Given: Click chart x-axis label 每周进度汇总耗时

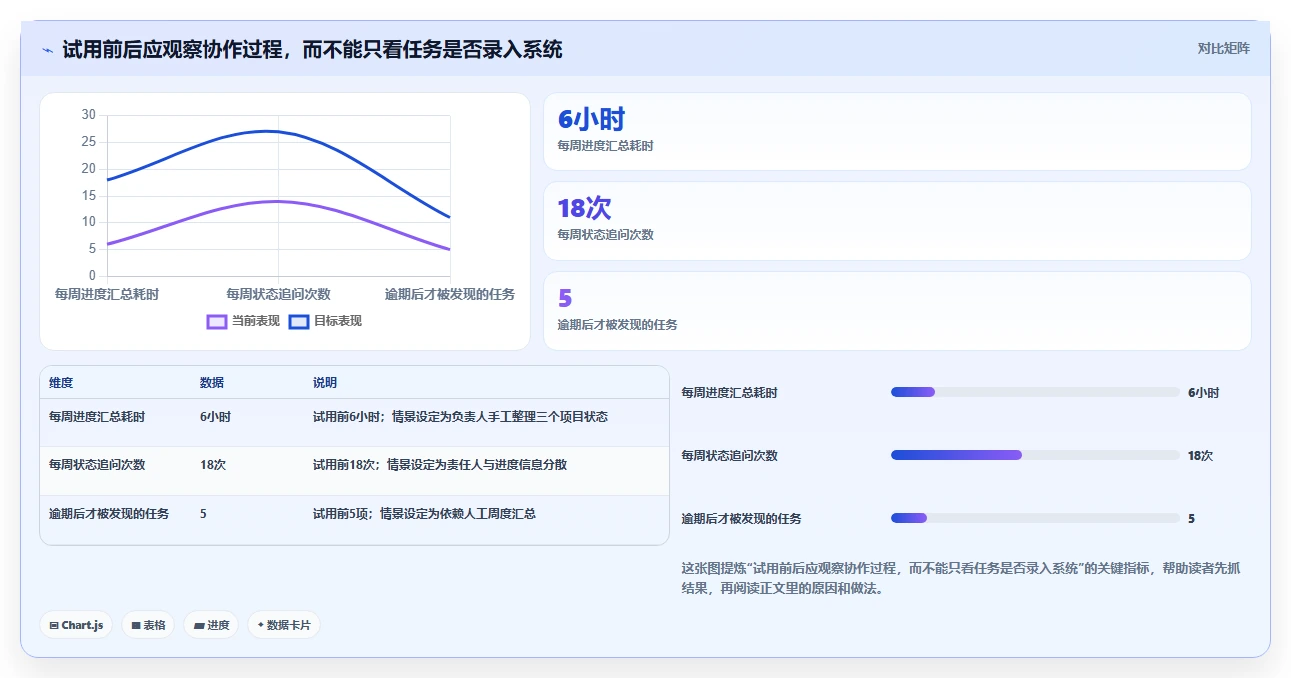Looking at the screenshot, I should click(107, 294).
